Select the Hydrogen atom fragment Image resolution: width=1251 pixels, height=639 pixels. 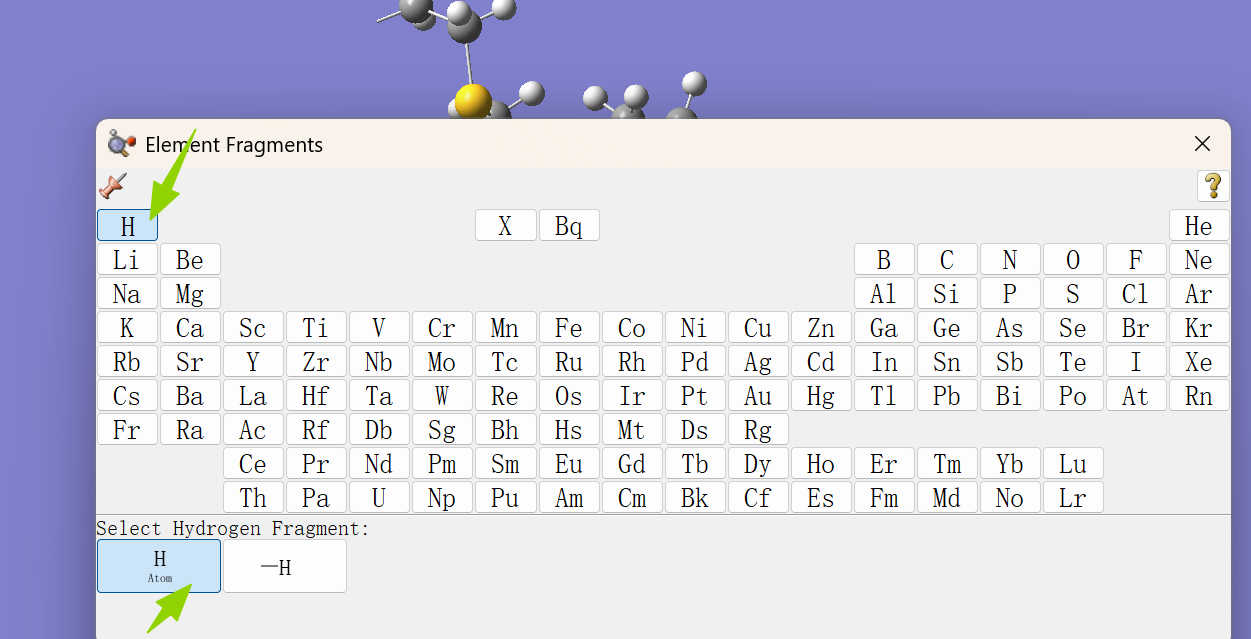(159, 566)
